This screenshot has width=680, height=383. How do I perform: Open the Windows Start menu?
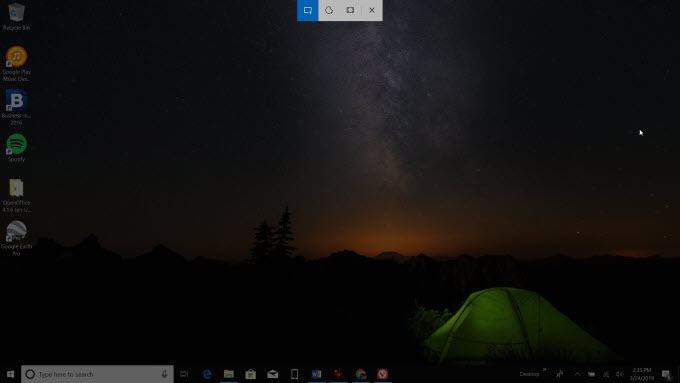(10, 374)
